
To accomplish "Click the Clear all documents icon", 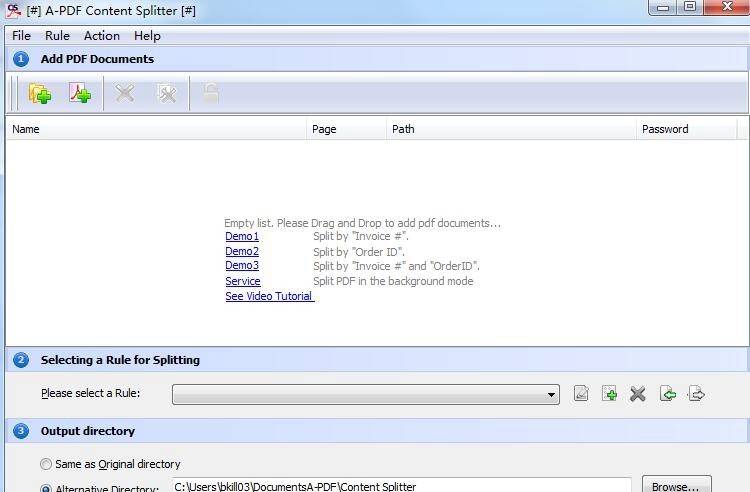I will [x=167, y=93].
